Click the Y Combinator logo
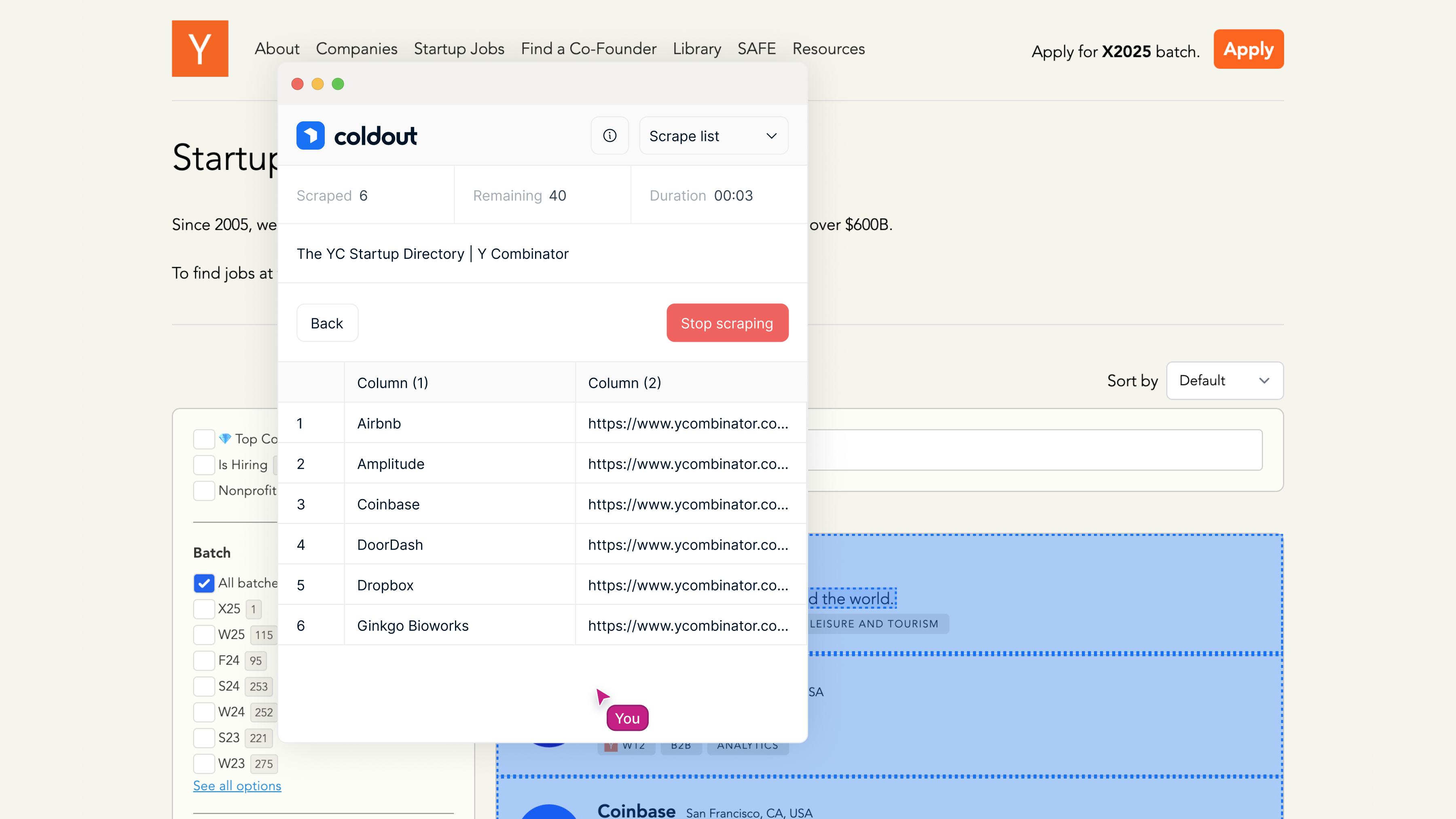Viewport: 1456px width, 819px height. click(x=199, y=49)
